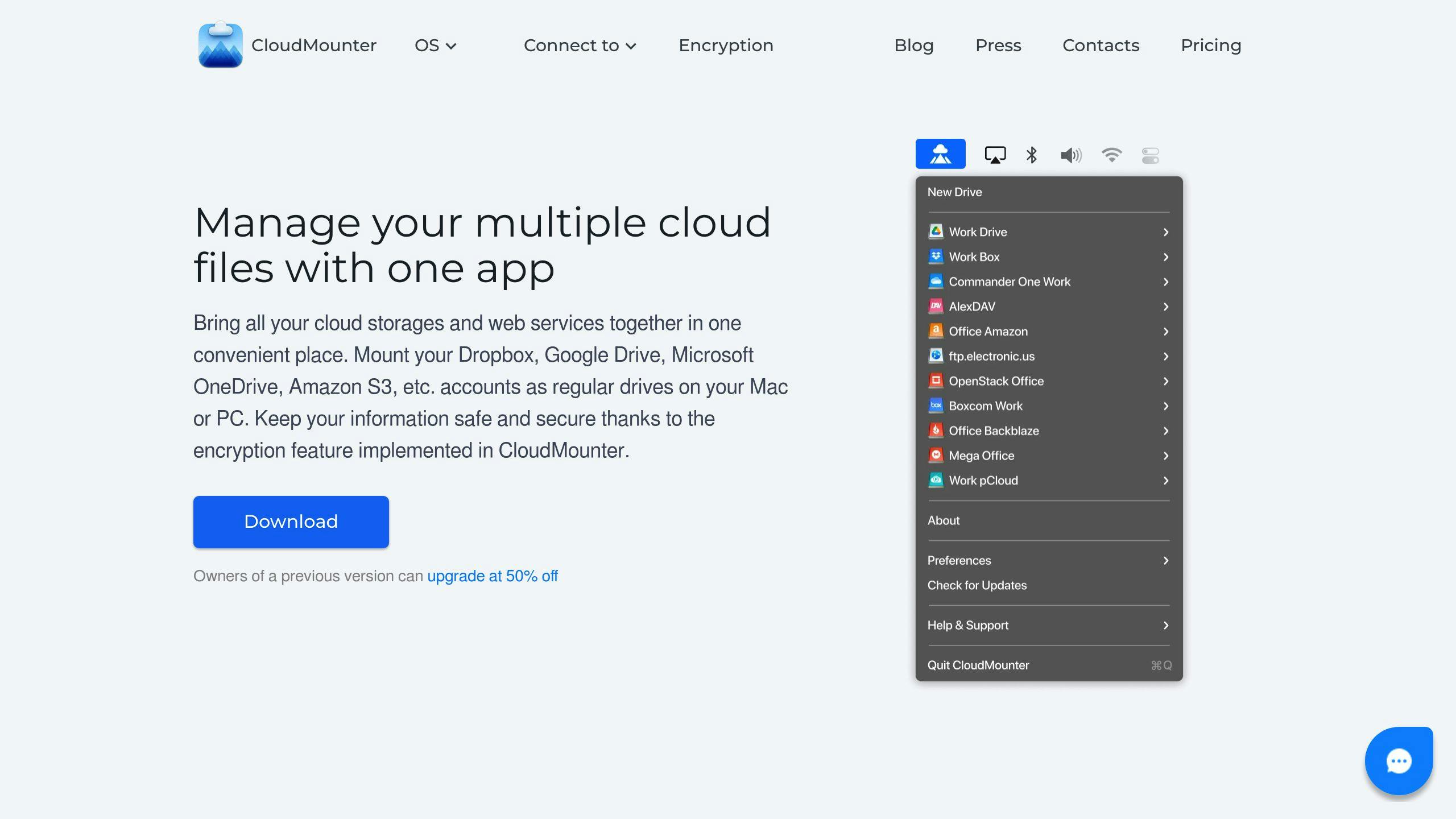Open the Contacts link
This screenshot has height=819, width=1456.
[x=1101, y=45]
